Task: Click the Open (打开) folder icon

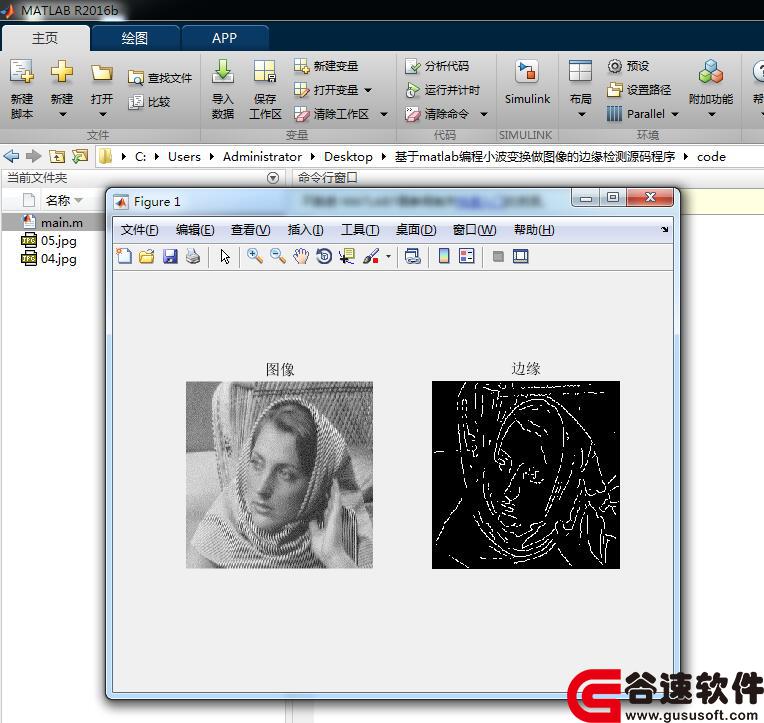Action: 102,73
